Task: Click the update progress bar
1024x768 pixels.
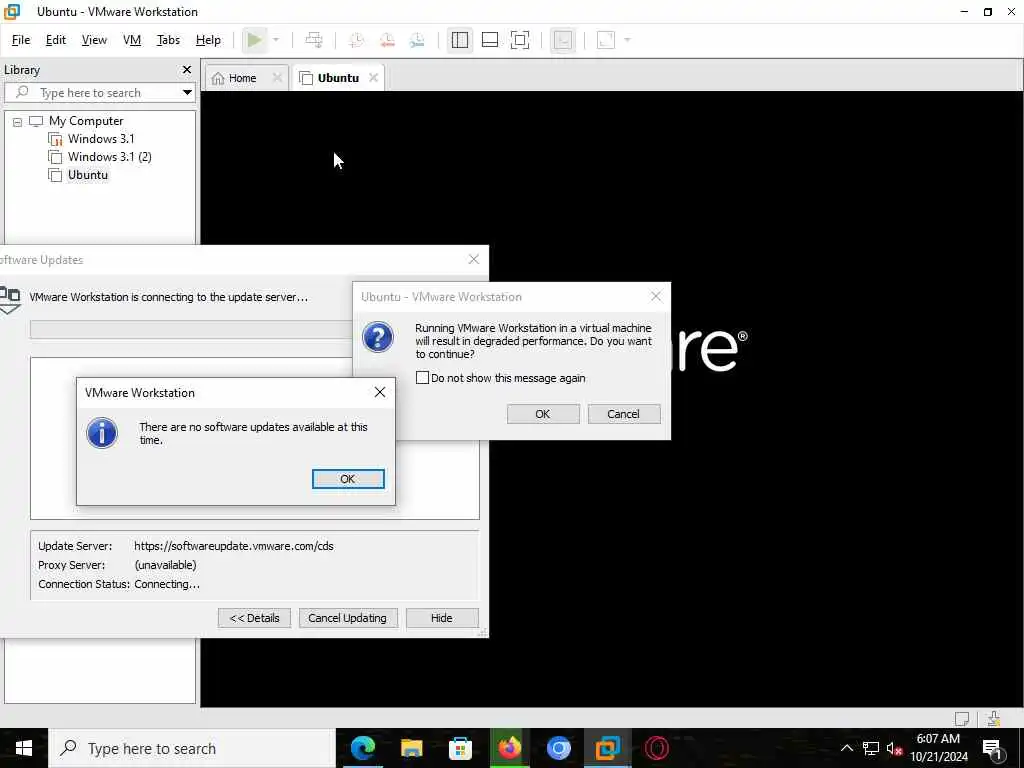Action: coord(191,329)
